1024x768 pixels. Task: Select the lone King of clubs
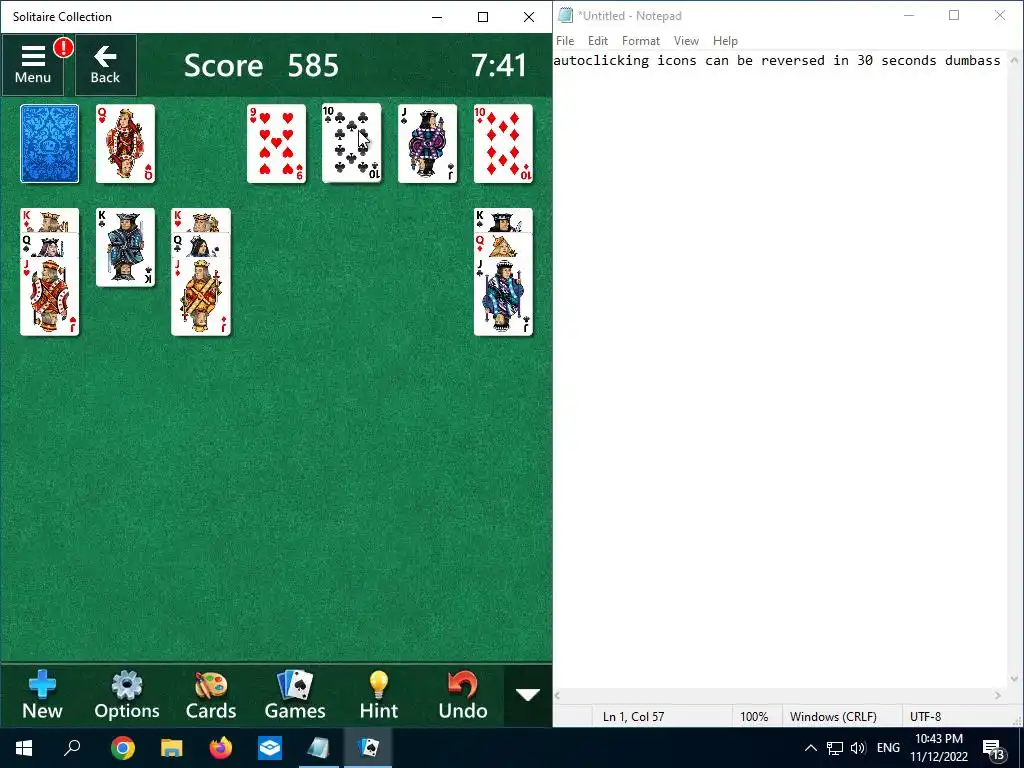[125, 248]
